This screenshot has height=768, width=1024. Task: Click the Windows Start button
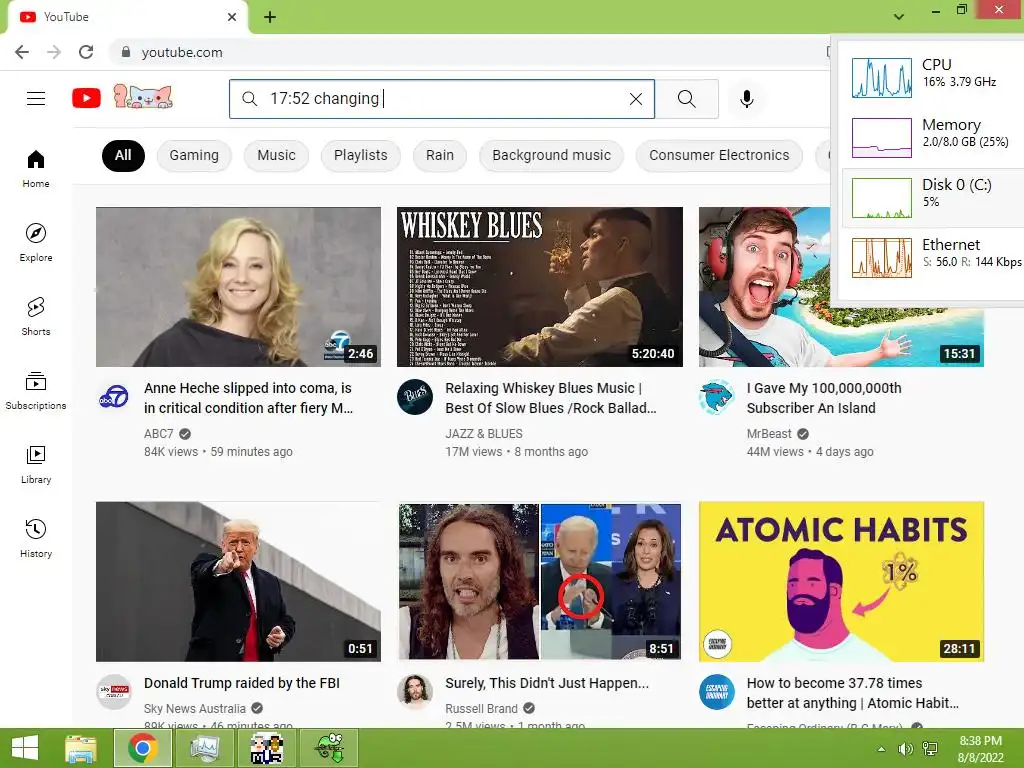tap(25, 748)
